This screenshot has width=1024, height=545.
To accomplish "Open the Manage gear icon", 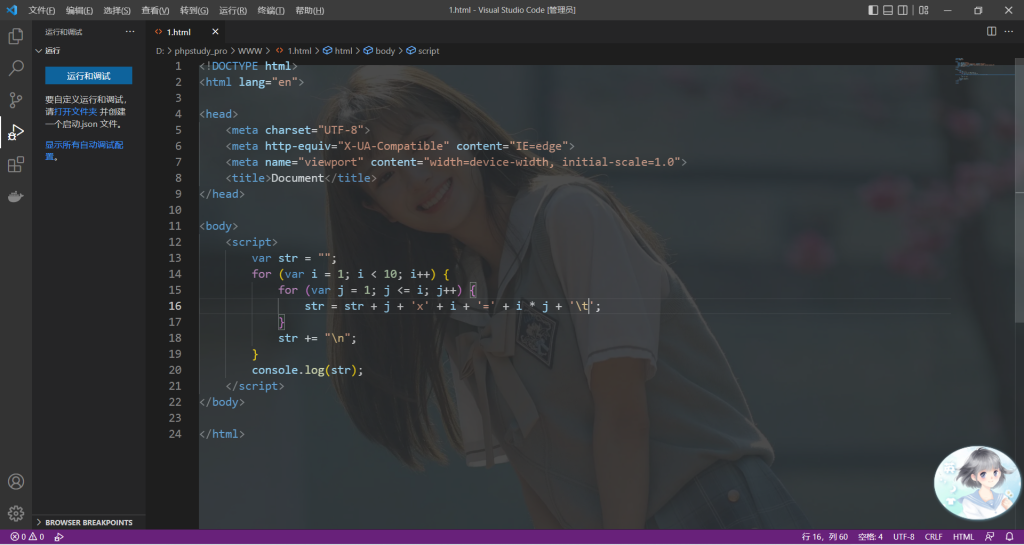I will click(x=16, y=513).
